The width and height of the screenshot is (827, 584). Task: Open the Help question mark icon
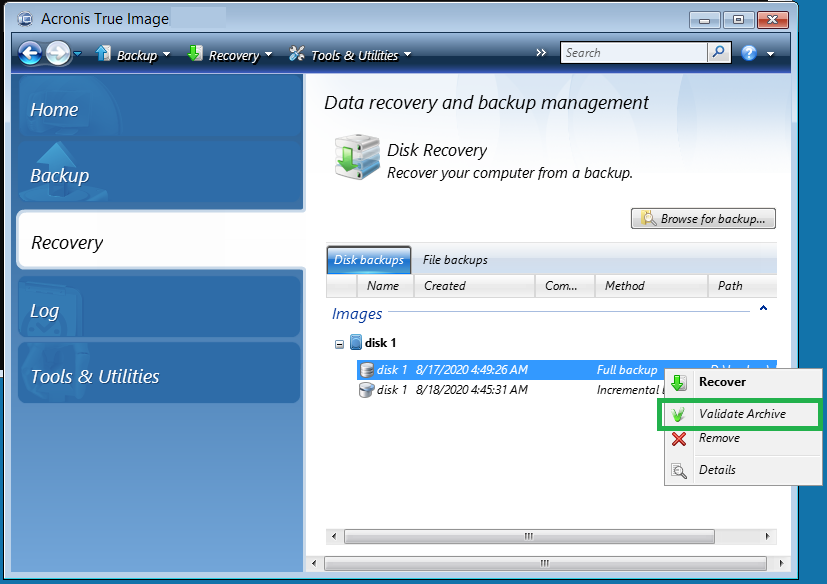[x=749, y=52]
